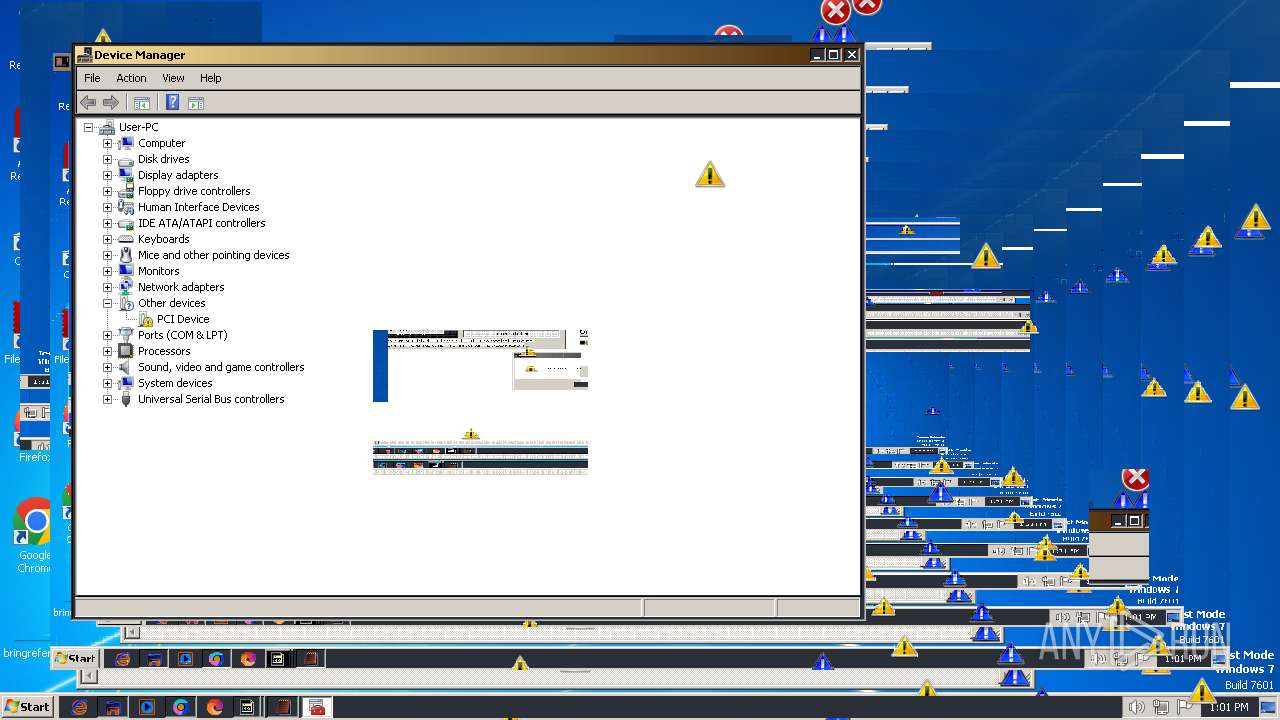The image size is (1280, 720).
Task: Collapse the Other devices node
Action: (107, 303)
